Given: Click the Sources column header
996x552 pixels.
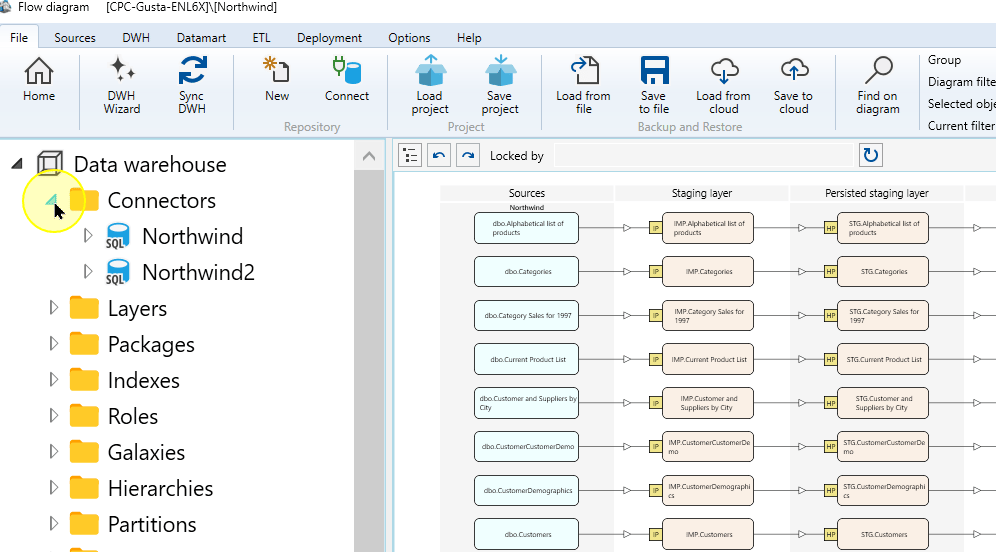Looking at the screenshot, I should [527, 193].
